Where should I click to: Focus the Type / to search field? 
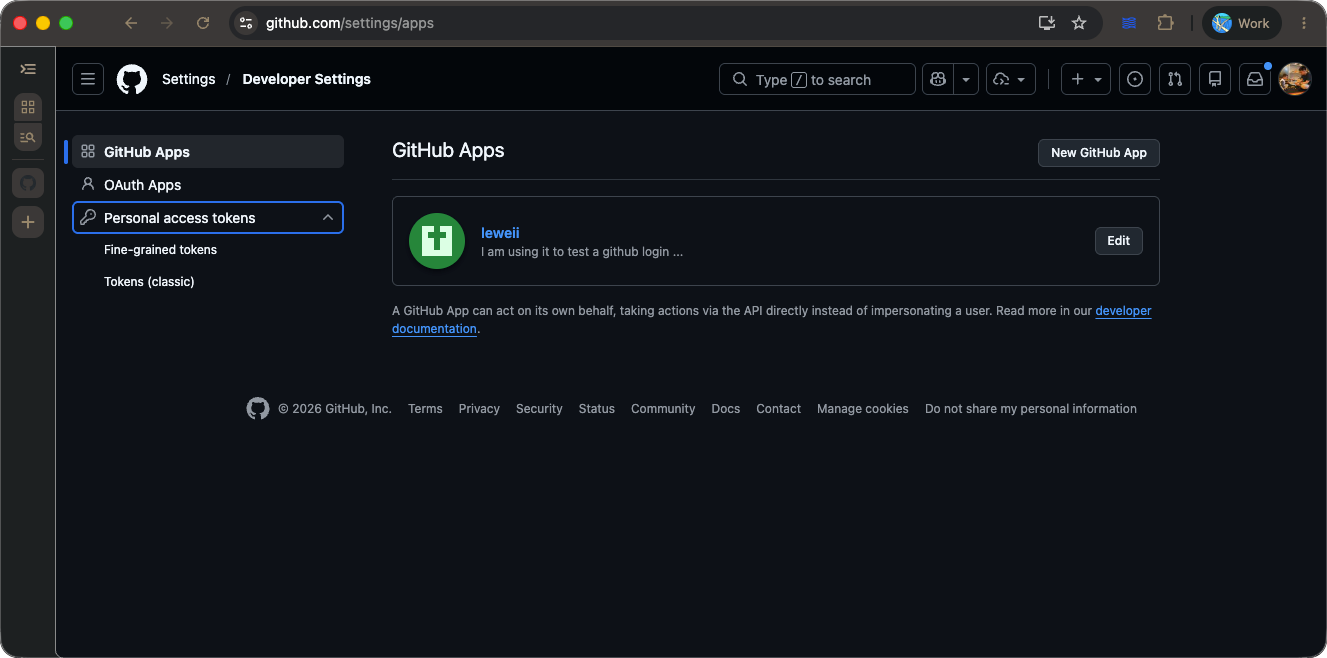(x=817, y=79)
